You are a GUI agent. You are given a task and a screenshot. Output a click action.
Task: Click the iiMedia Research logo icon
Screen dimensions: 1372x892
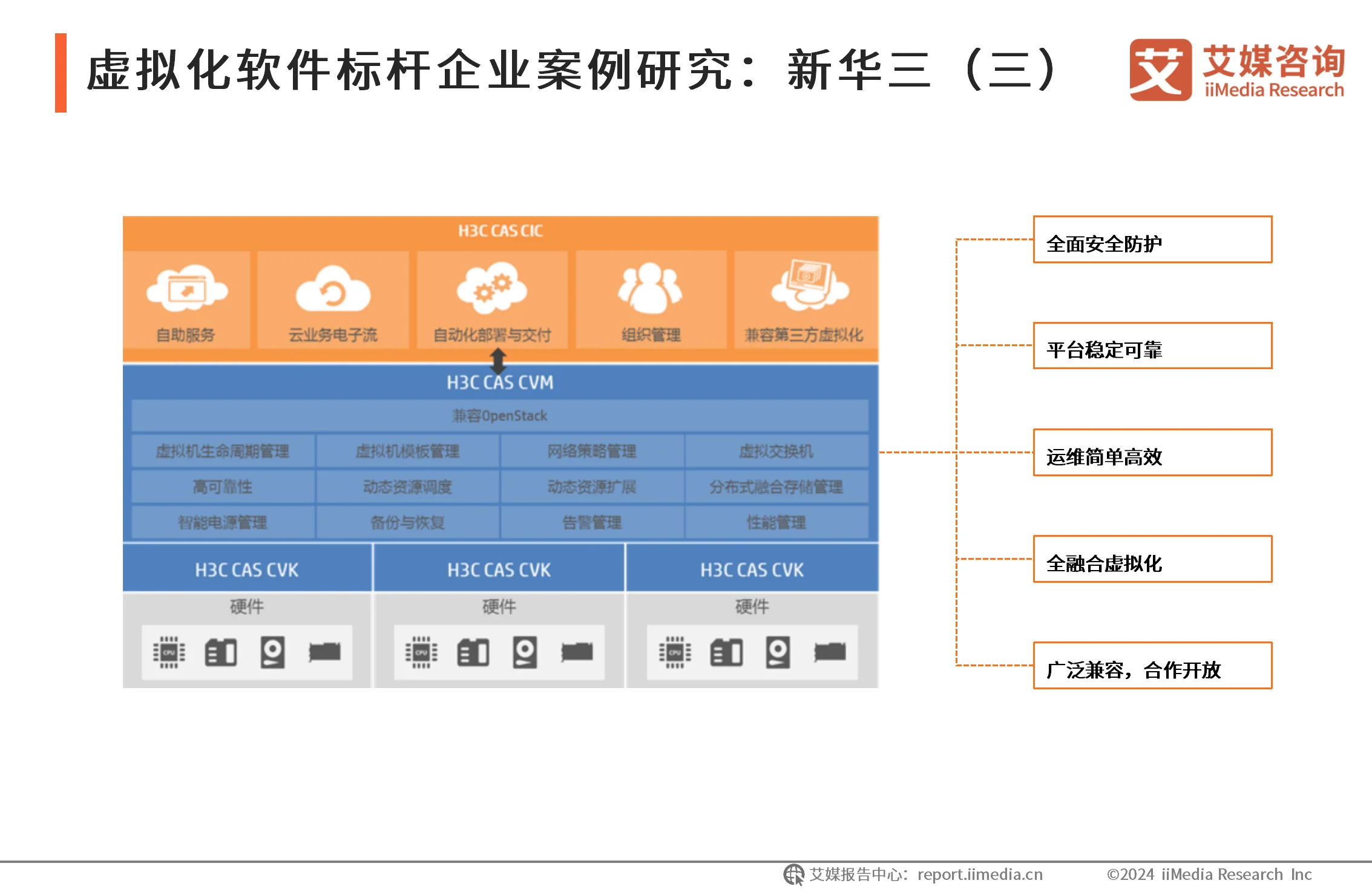click(x=1160, y=70)
